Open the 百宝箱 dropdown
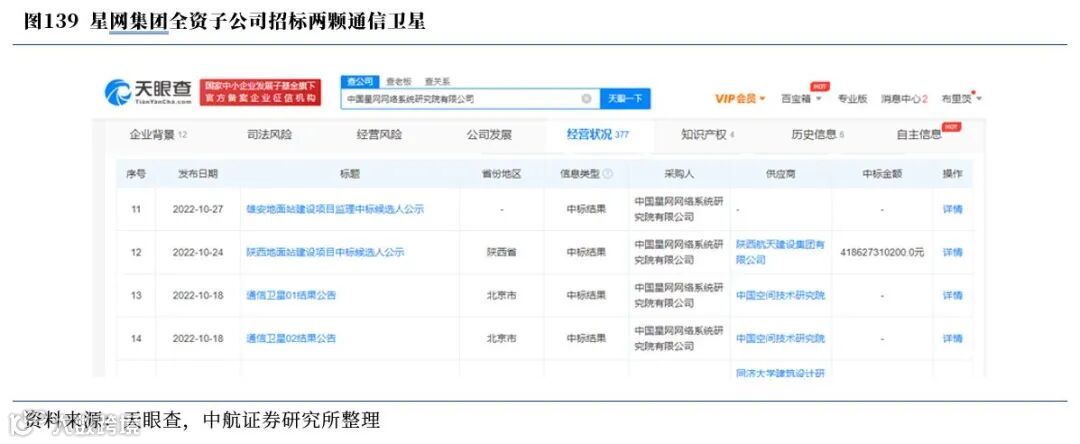Screen dimensions: 1080x444 (x=801, y=99)
